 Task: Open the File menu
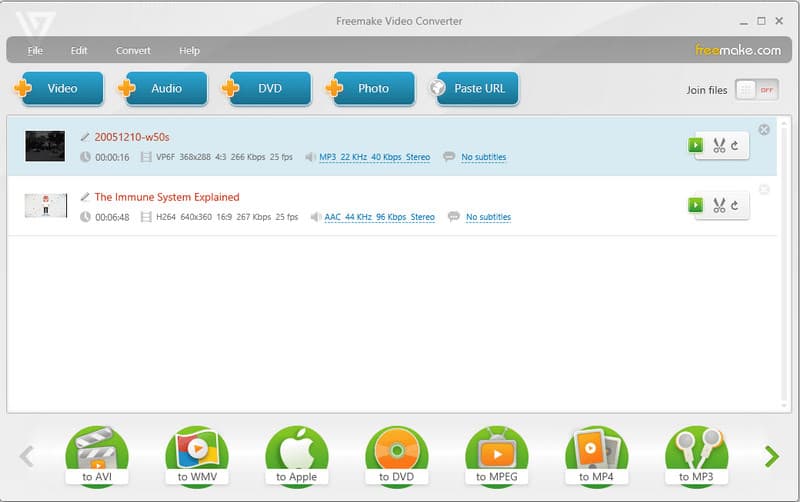pyautogui.click(x=35, y=50)
